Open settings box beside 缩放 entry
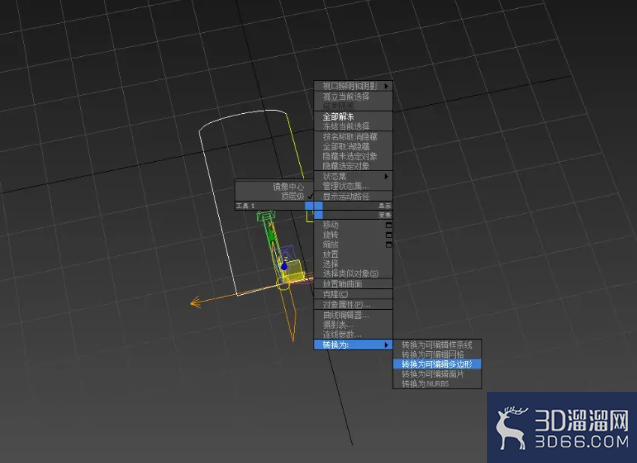 click(x=389, y=244)
